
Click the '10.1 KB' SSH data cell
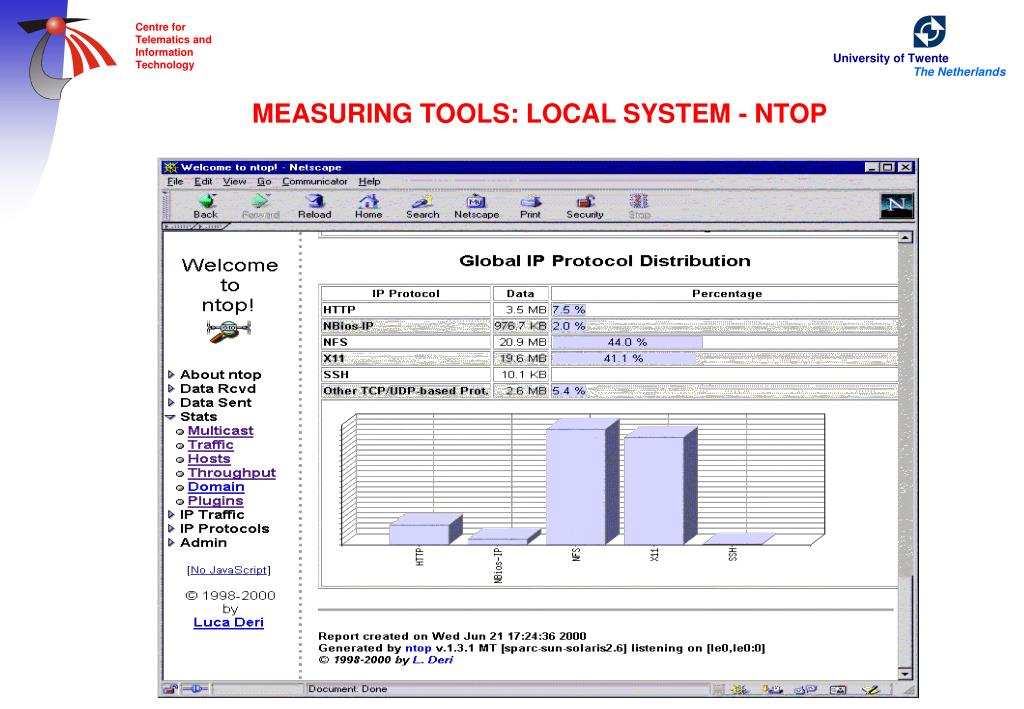(x=520, y=375)
